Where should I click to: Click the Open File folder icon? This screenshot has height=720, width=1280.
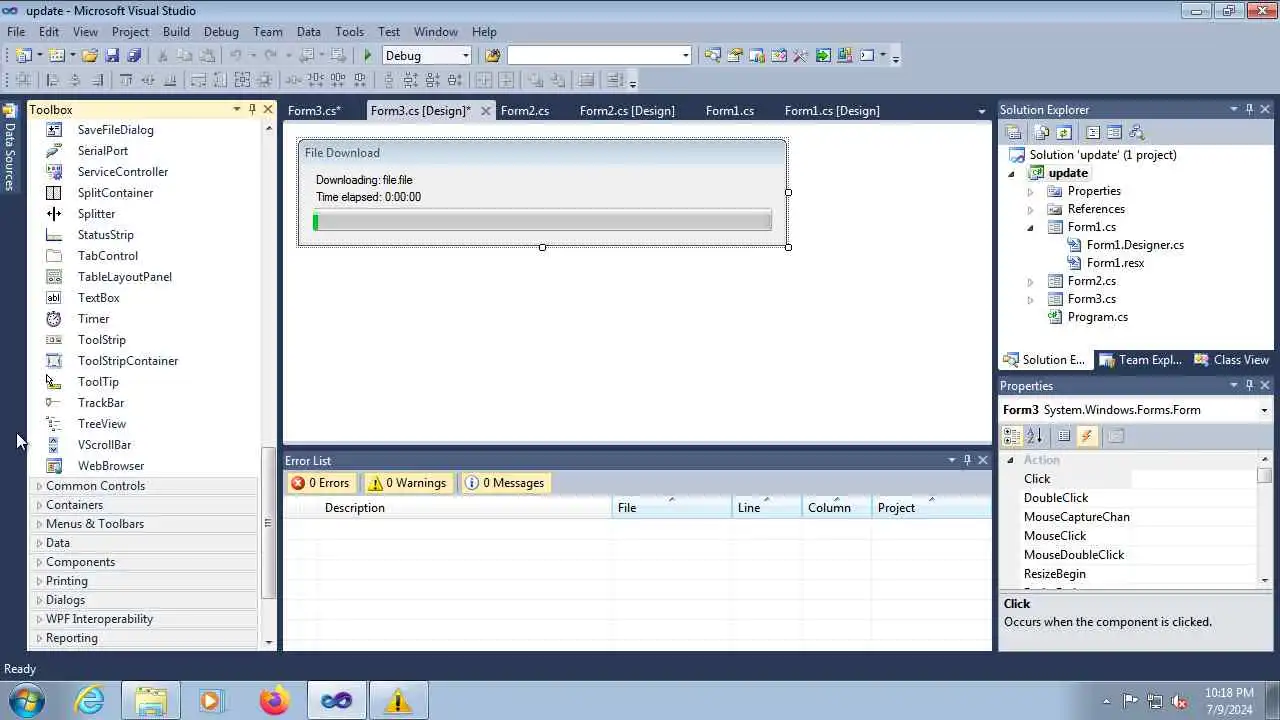pos(89,56)
